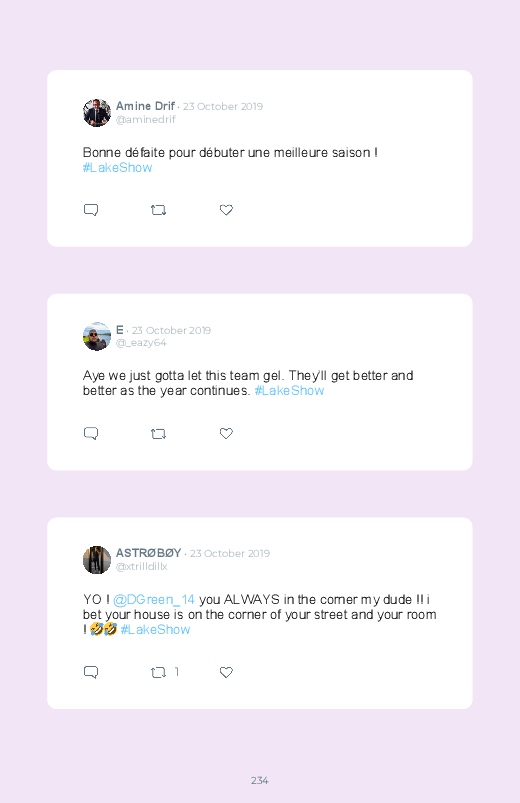Like ASTRØBØY's corner tweet
Viewport: 520px width, 803px height.
226,672
